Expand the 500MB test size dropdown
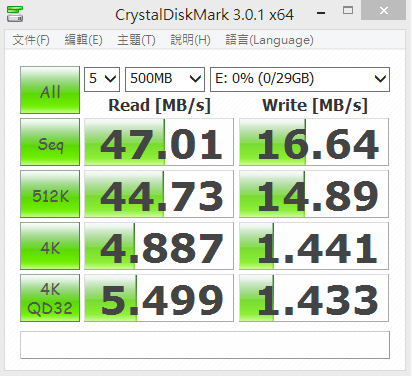The width and height of the screenshot is (412, 376). pyautogui.click(x=165, y=79)
